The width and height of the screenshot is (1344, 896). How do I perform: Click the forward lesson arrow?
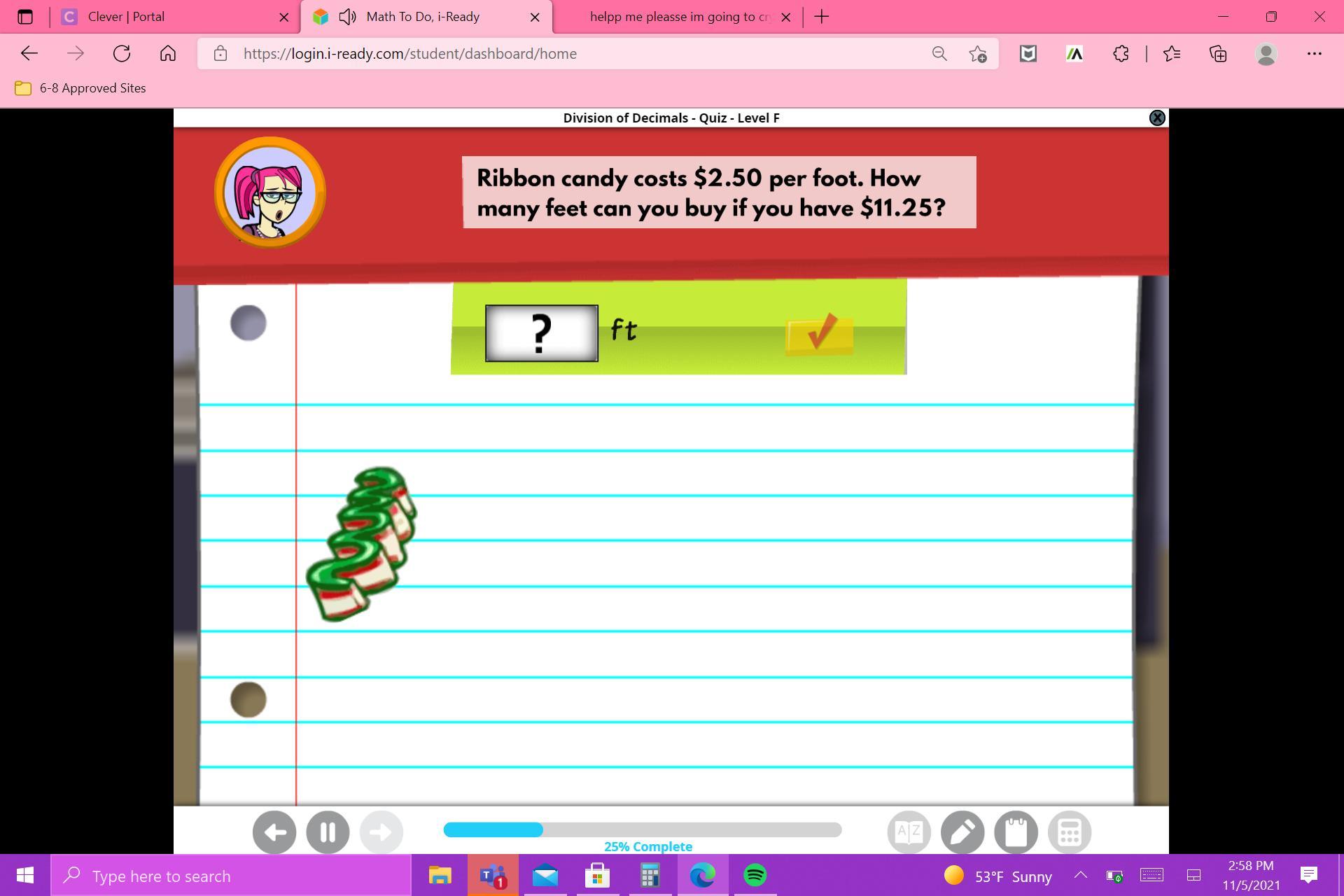tap(381, 832)
